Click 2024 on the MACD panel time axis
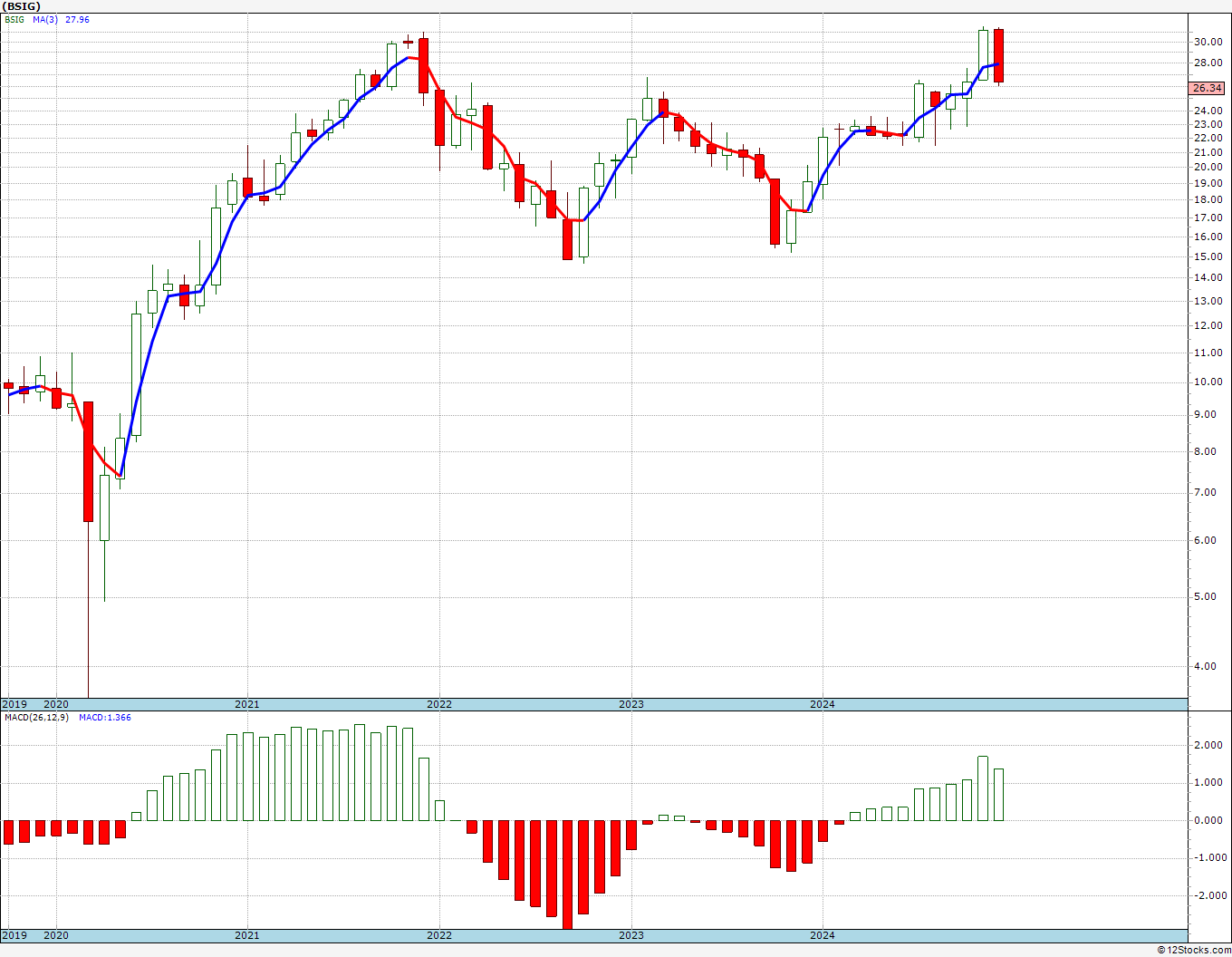This screenshot has width=1232, height=957. [x=823, y=935]
